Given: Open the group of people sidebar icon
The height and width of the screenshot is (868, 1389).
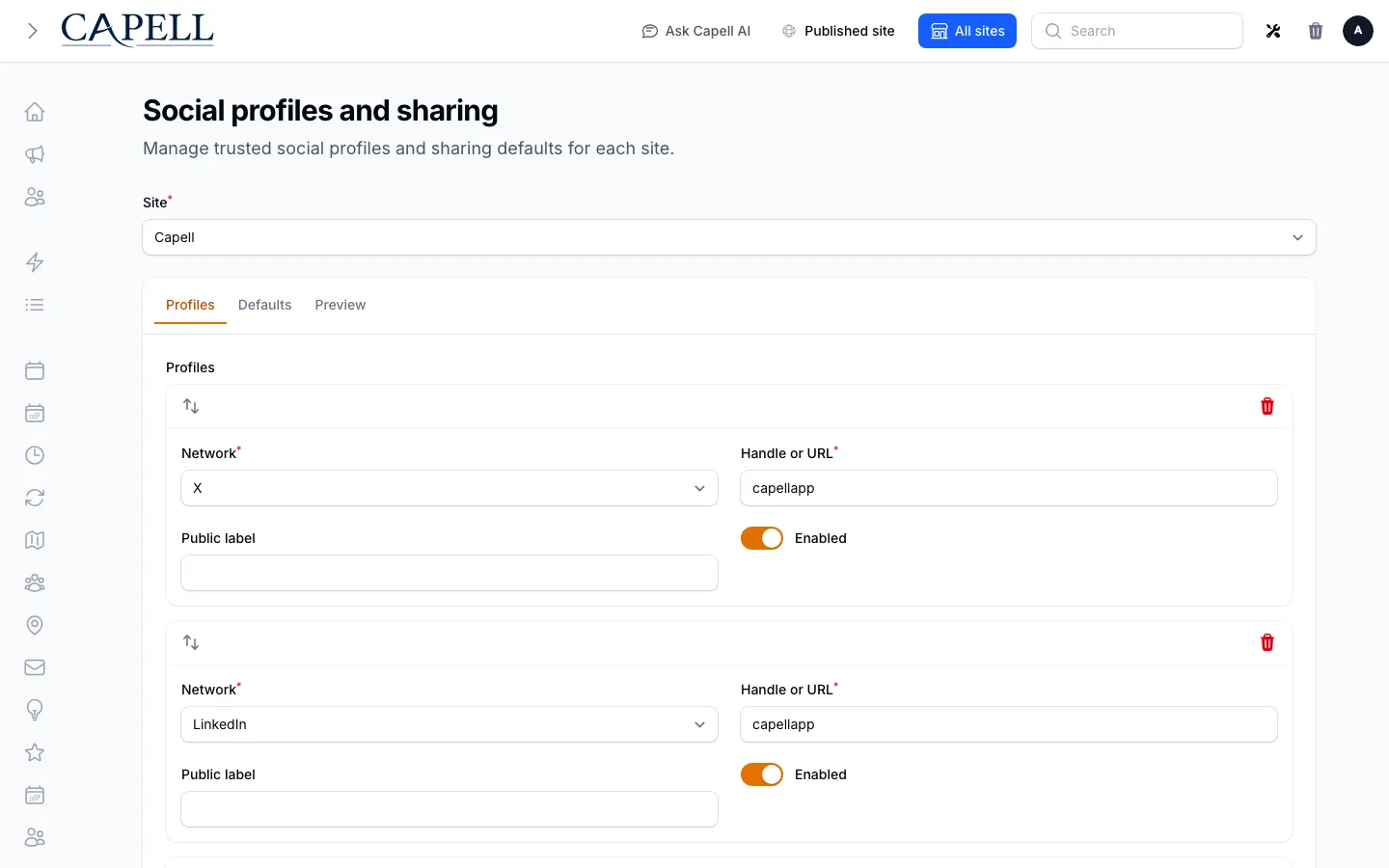Looking at the screenshot, I should 35,583.
